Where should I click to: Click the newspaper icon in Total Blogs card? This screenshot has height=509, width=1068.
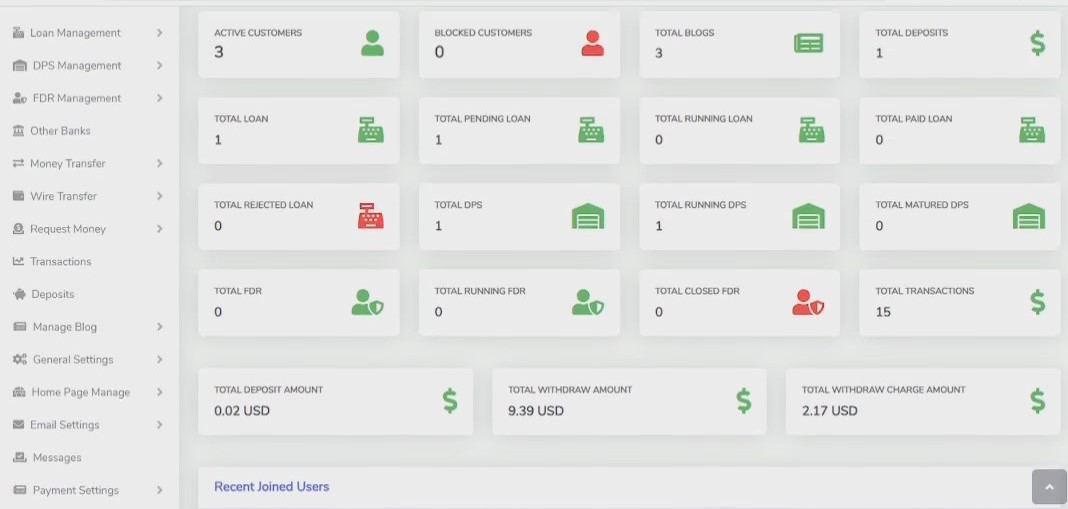pos(808,44)
